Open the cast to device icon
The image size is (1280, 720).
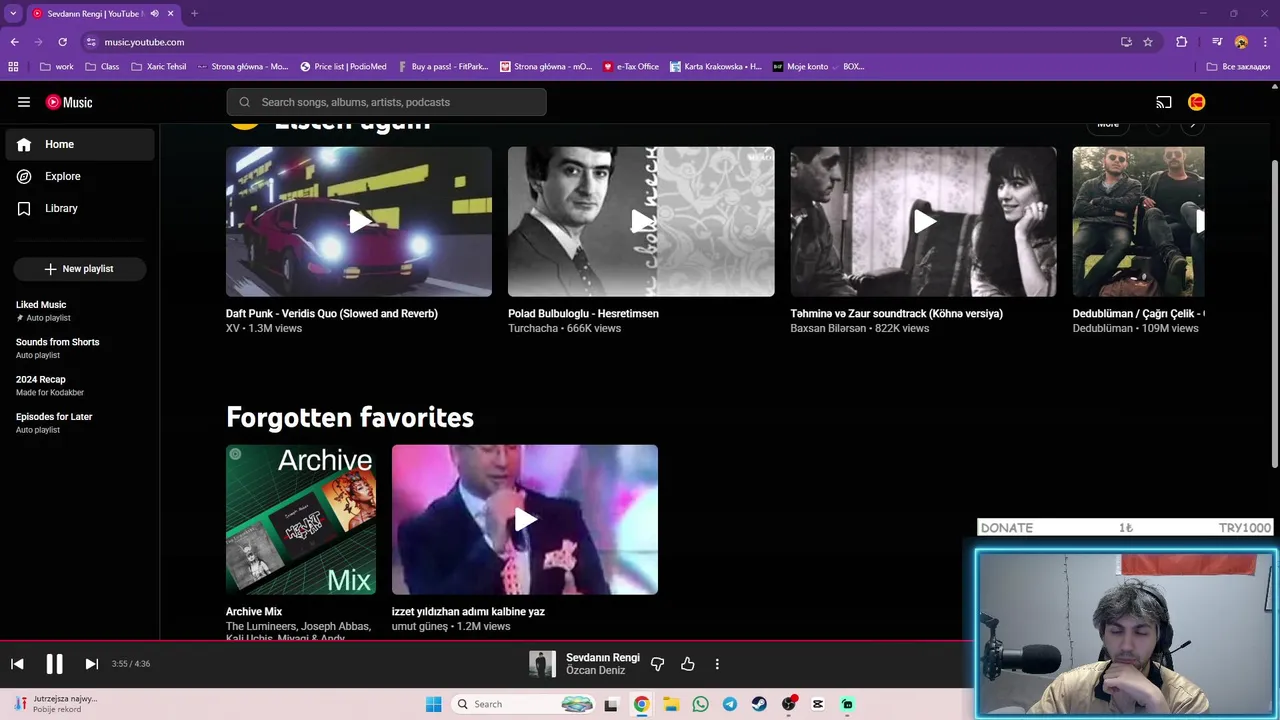point(1164,102)
